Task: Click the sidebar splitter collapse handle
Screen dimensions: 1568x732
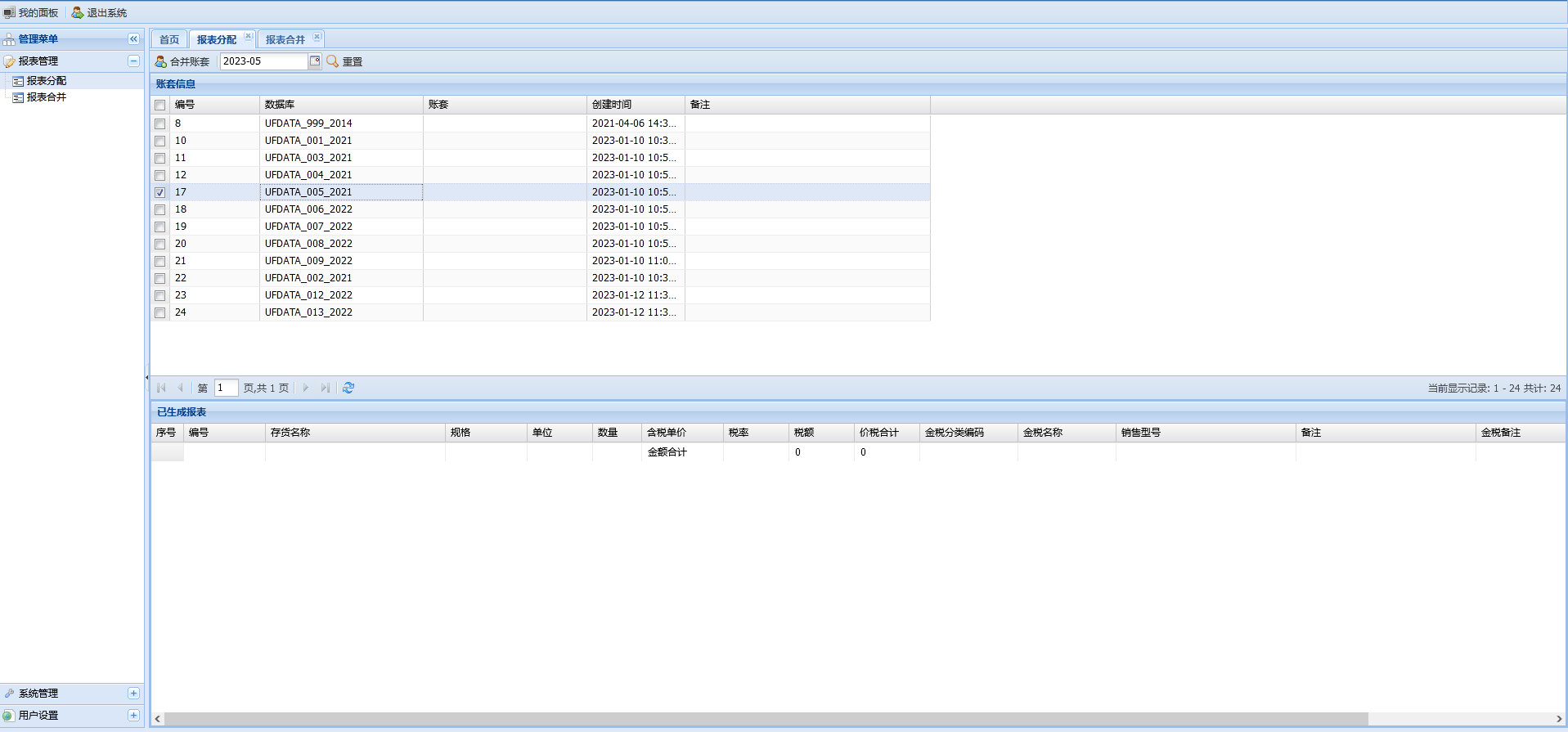Action: click(147, 378)
